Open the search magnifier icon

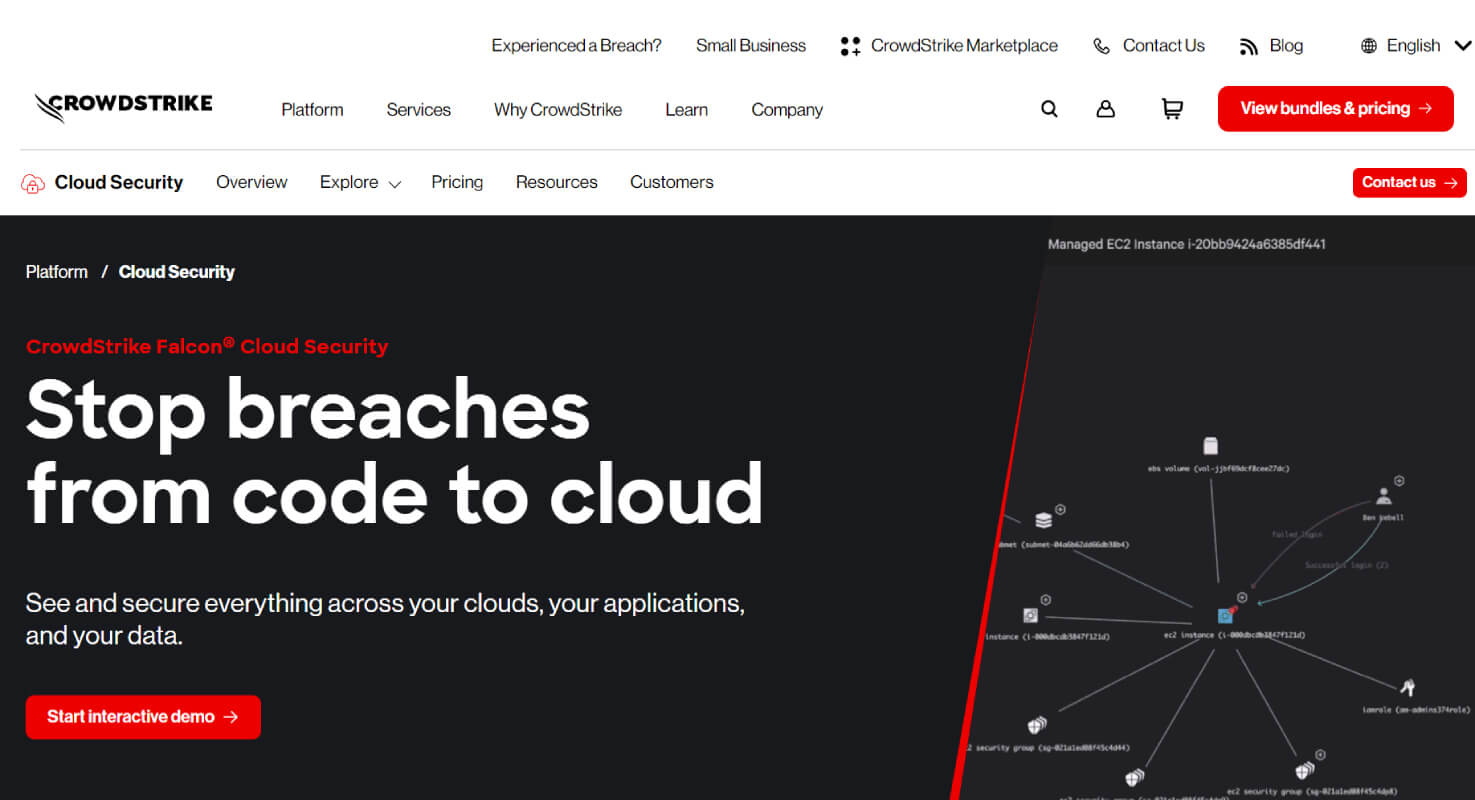coord(1049,109)
